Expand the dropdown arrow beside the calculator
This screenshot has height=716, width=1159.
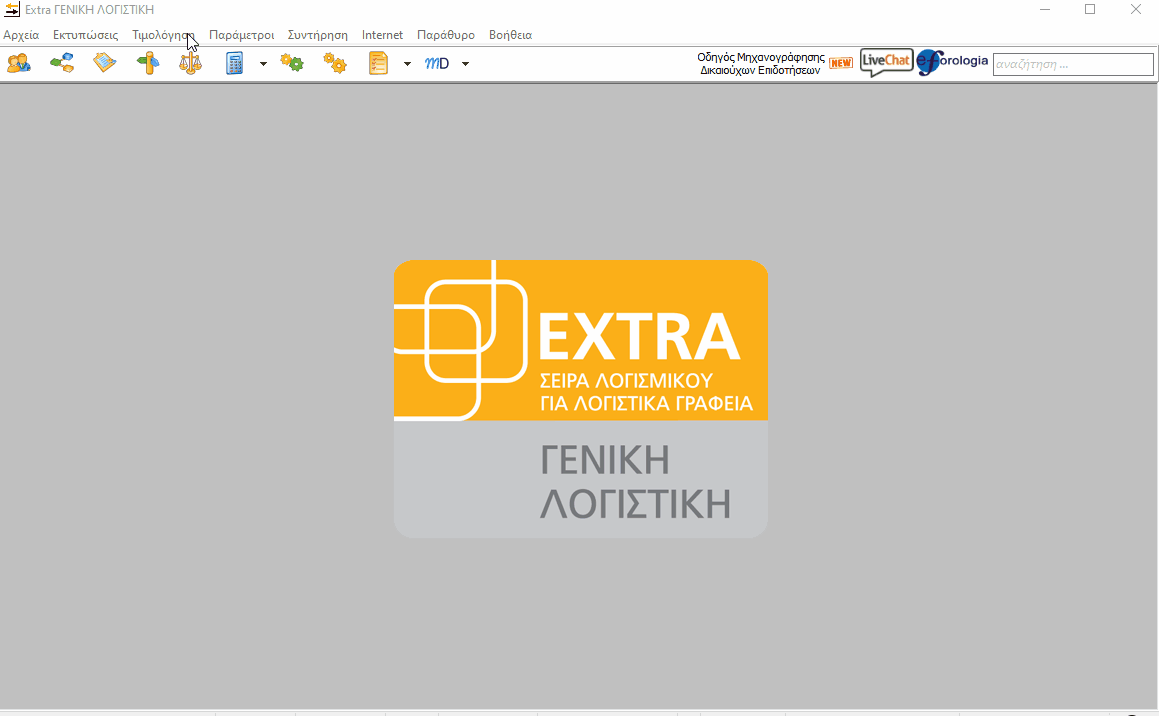point(263,64)
